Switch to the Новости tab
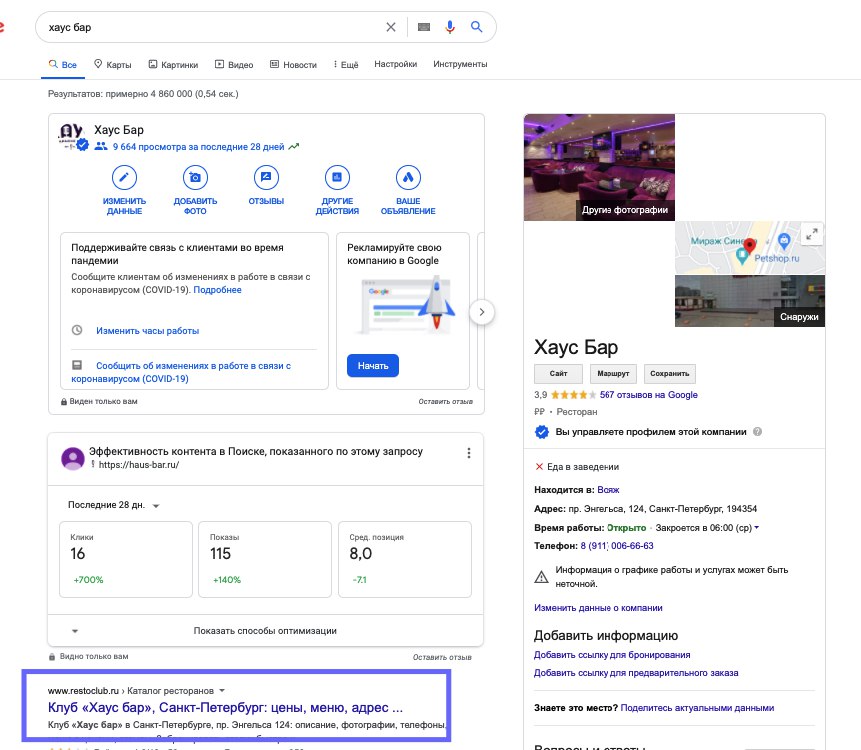The height and width of the screenshot is (750, 861). tap(293, 64)
